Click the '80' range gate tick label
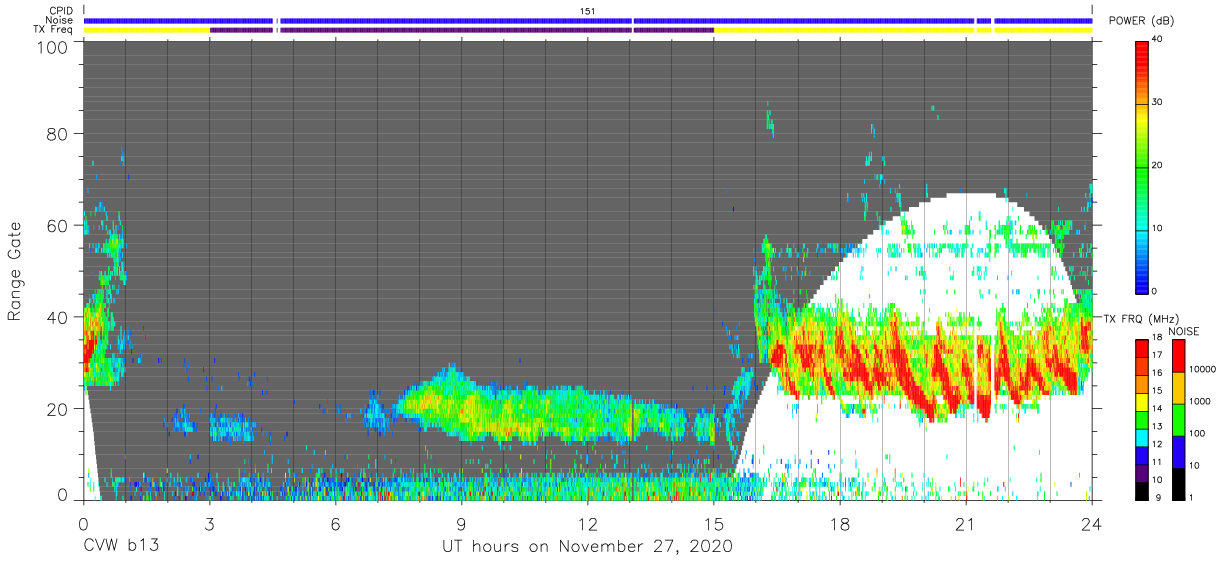The width and height of the screenshot is (1228, 567). tap(56, 133)
